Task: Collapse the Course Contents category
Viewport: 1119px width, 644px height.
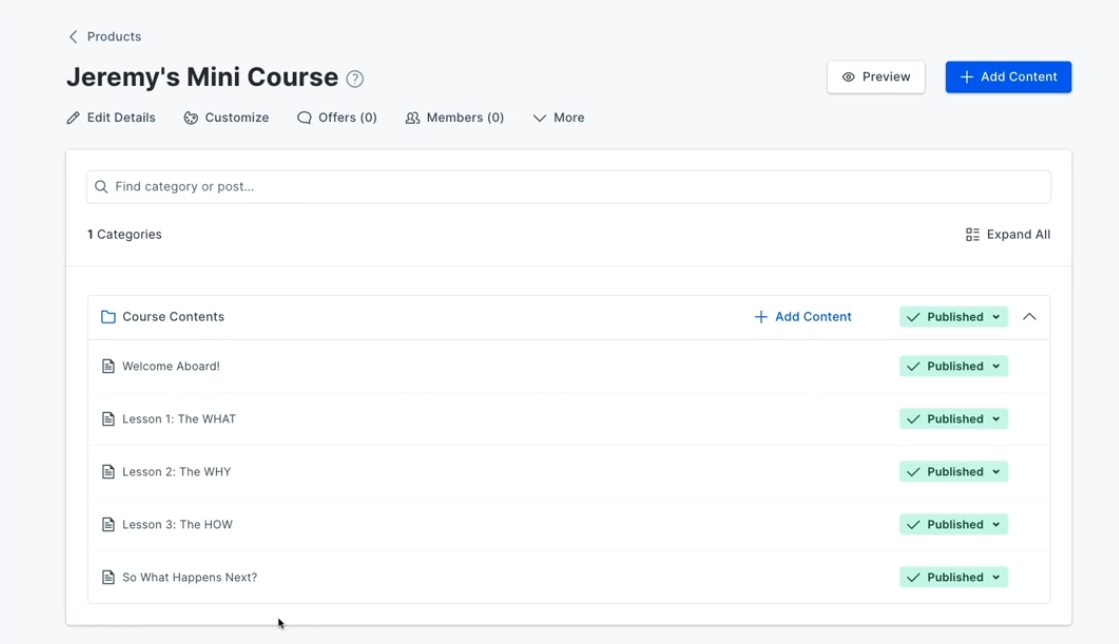Action: click(x=1031, y=316)
